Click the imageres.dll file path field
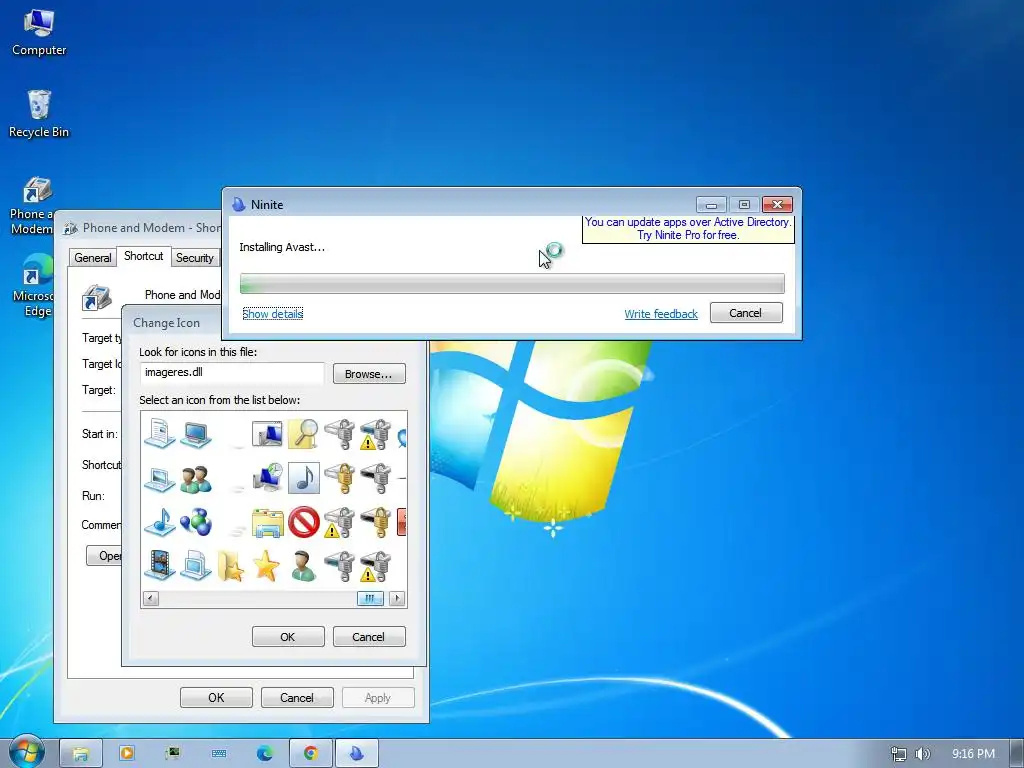Image resolution: width=1024 pixels, height=768 pixels. (x=232, y=372)
